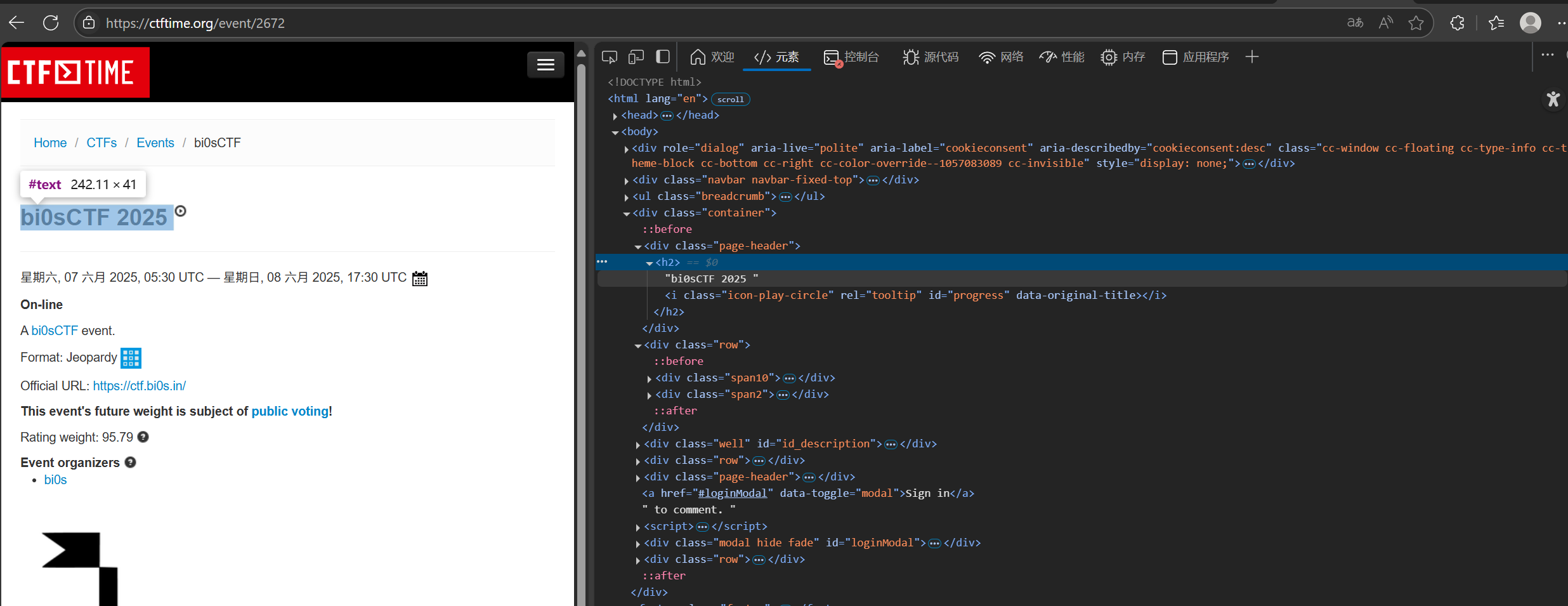Open the bi0sCTF event series link
Screen dimensions: 1568x606
tap(55, 331)
